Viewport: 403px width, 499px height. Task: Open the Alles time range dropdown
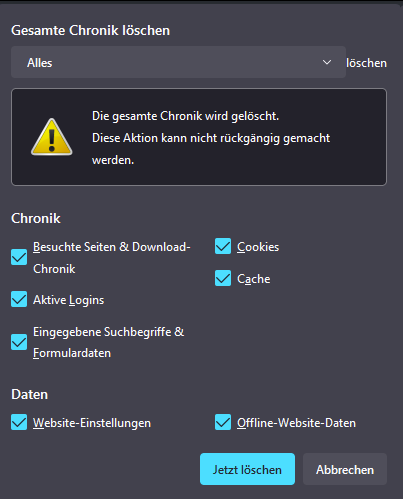(x=178, y=62)
